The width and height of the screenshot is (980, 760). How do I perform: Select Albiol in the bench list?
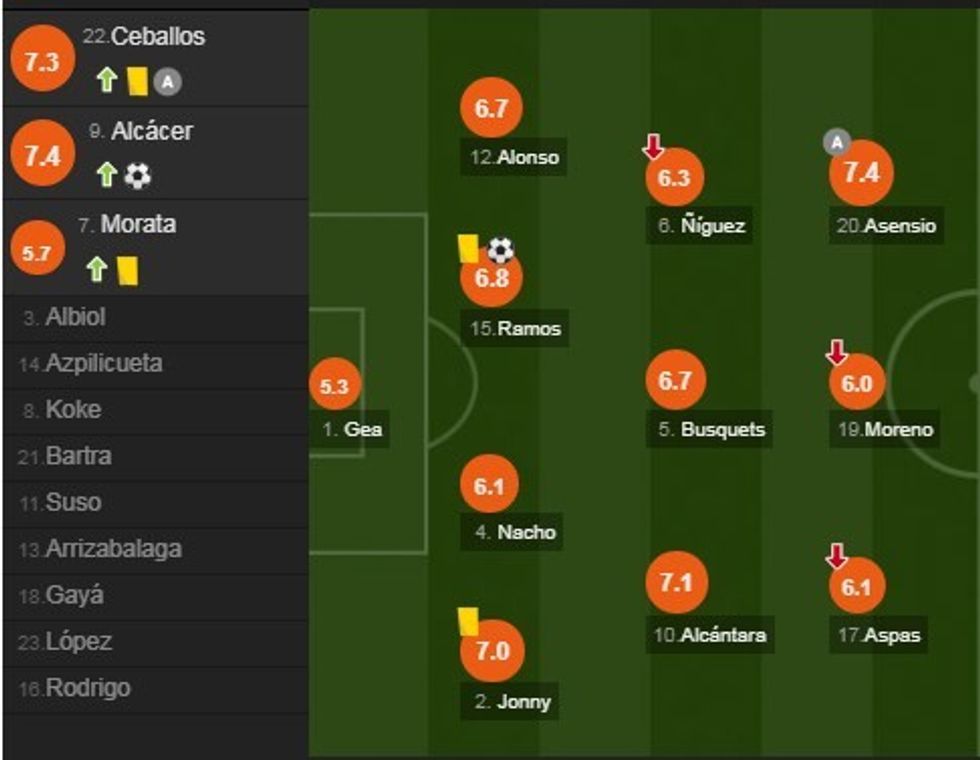75,318
